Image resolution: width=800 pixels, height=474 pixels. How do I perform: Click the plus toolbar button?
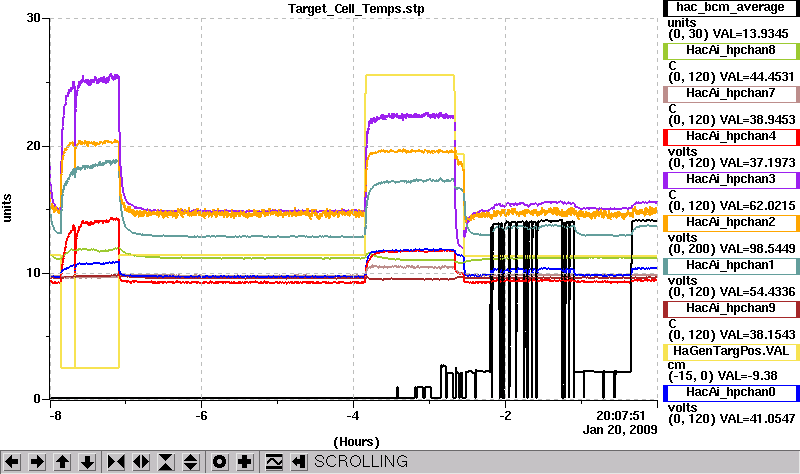point(245,462)
